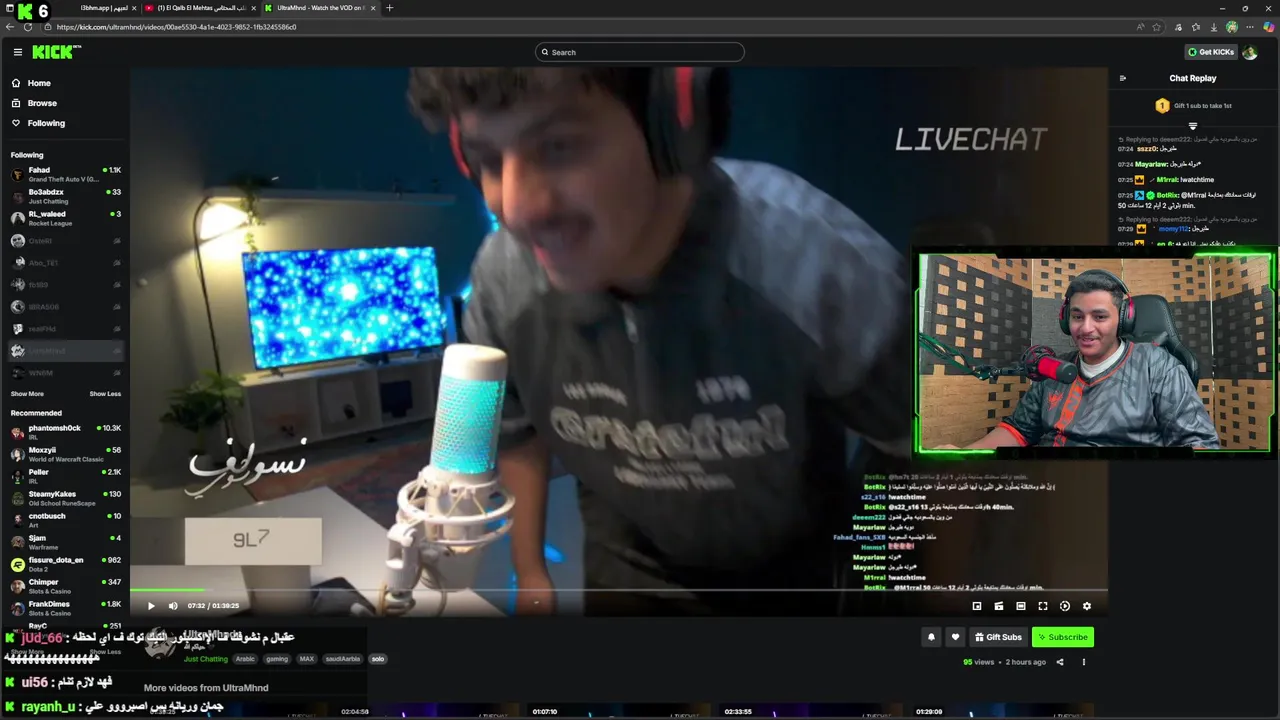Focus the Kick search field

pyautogui.click(x=640, y=52)
